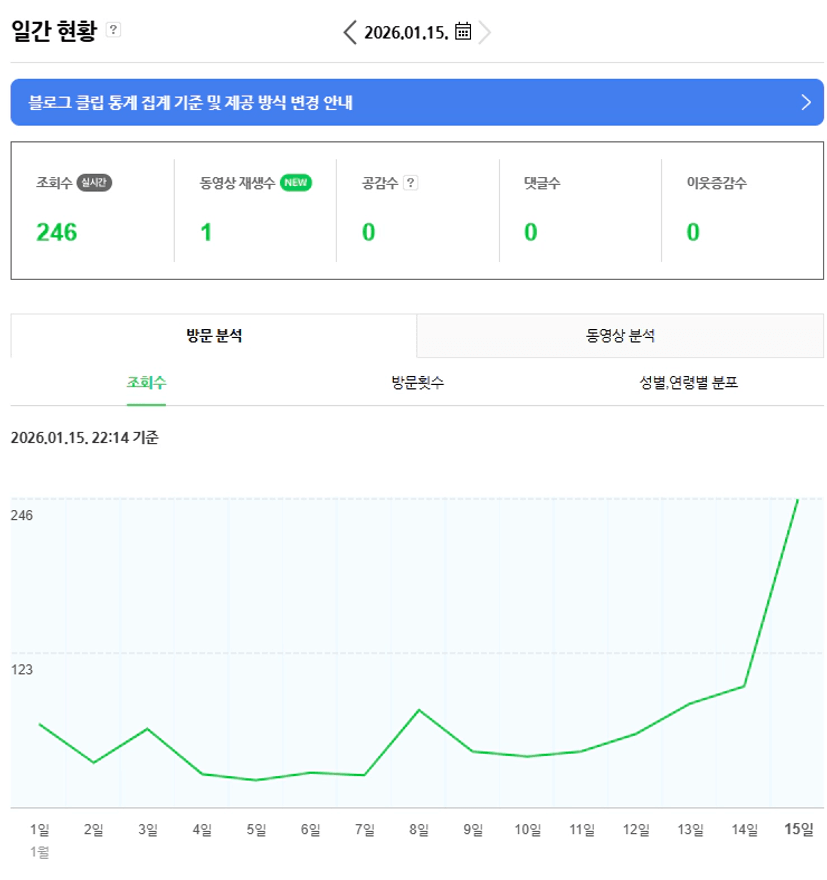827x880 pixels.
Task: Select the 방문 분석 tab
Action: click(x=214, y=336)
